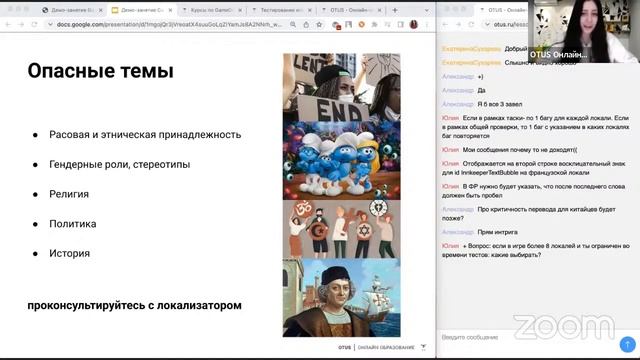Image resolution: width=640 pixels, height=360 pixels.
Task: Click chat message 'Прям интрига'
Action: coord(497,232)
